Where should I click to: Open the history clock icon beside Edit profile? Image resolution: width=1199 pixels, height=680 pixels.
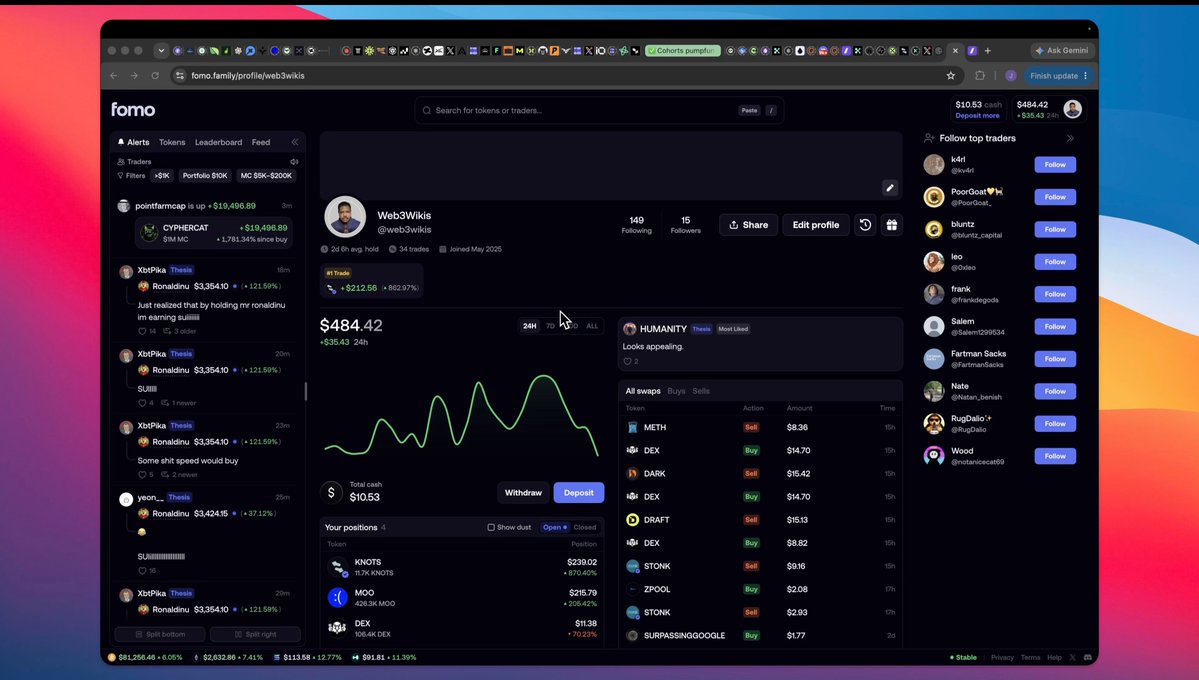pyautogui.click(x=865, y=225)
